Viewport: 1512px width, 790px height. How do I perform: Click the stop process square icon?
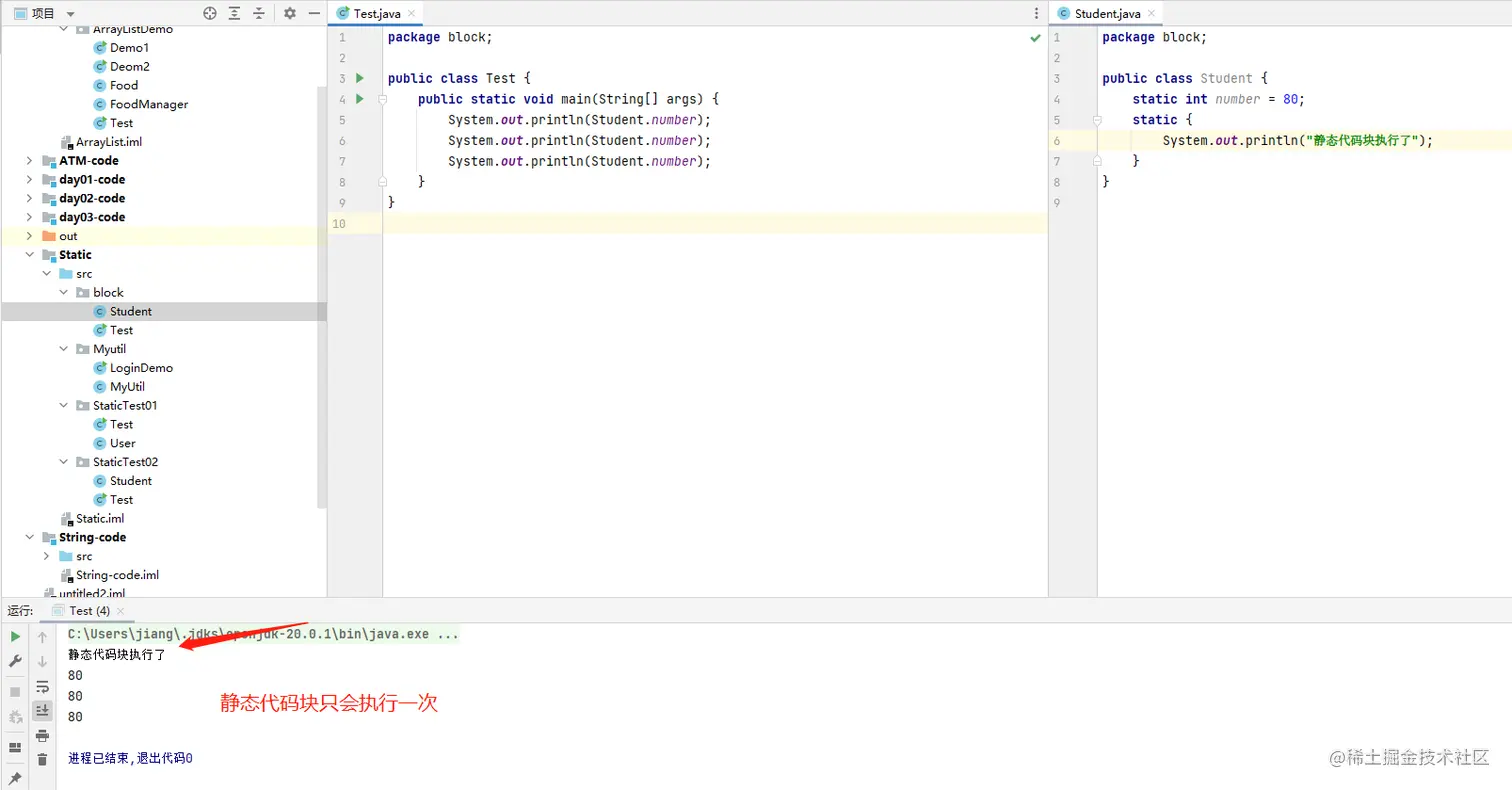point(15,691)
